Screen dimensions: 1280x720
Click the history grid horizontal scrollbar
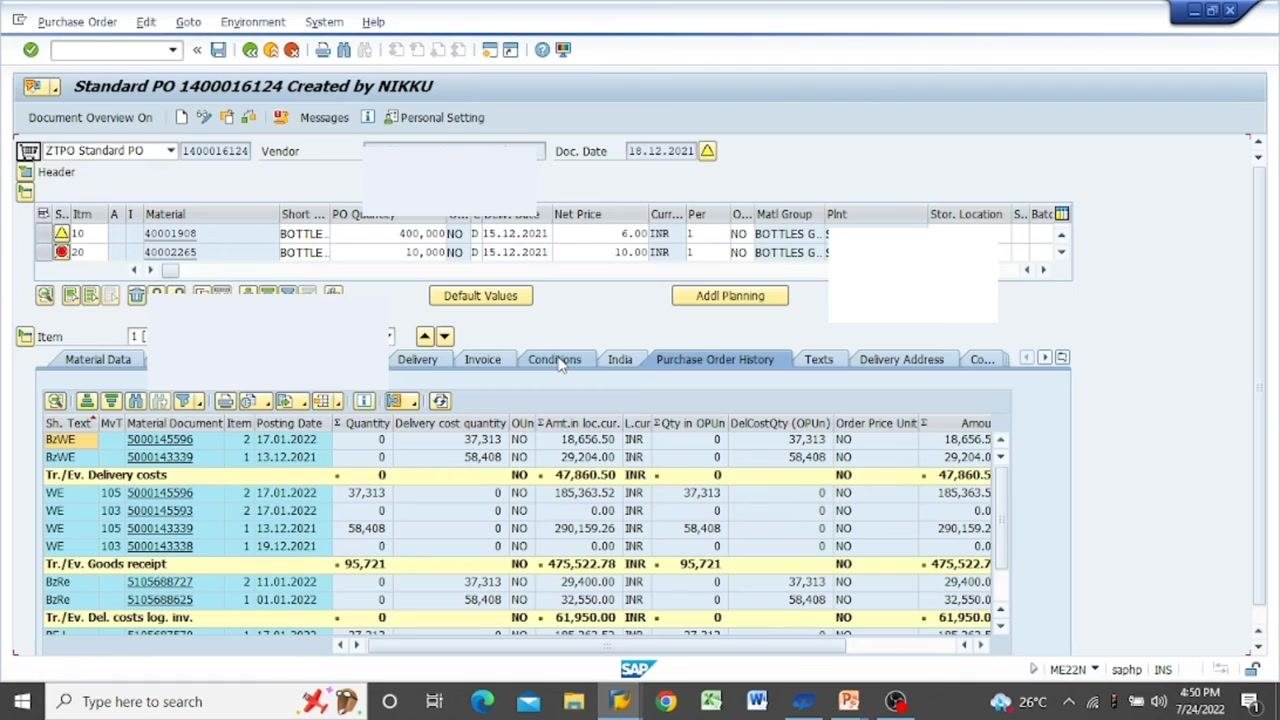[608, 645]
